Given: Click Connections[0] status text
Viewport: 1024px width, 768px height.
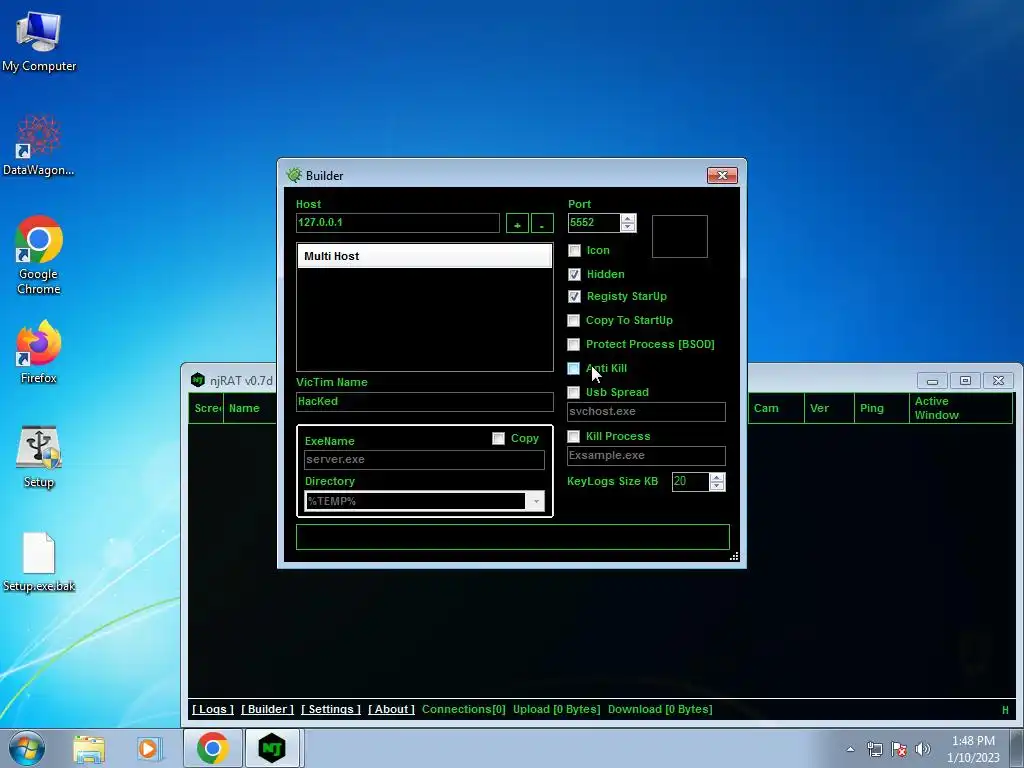Looking at the screenshot, I should [x=464, y=709].
